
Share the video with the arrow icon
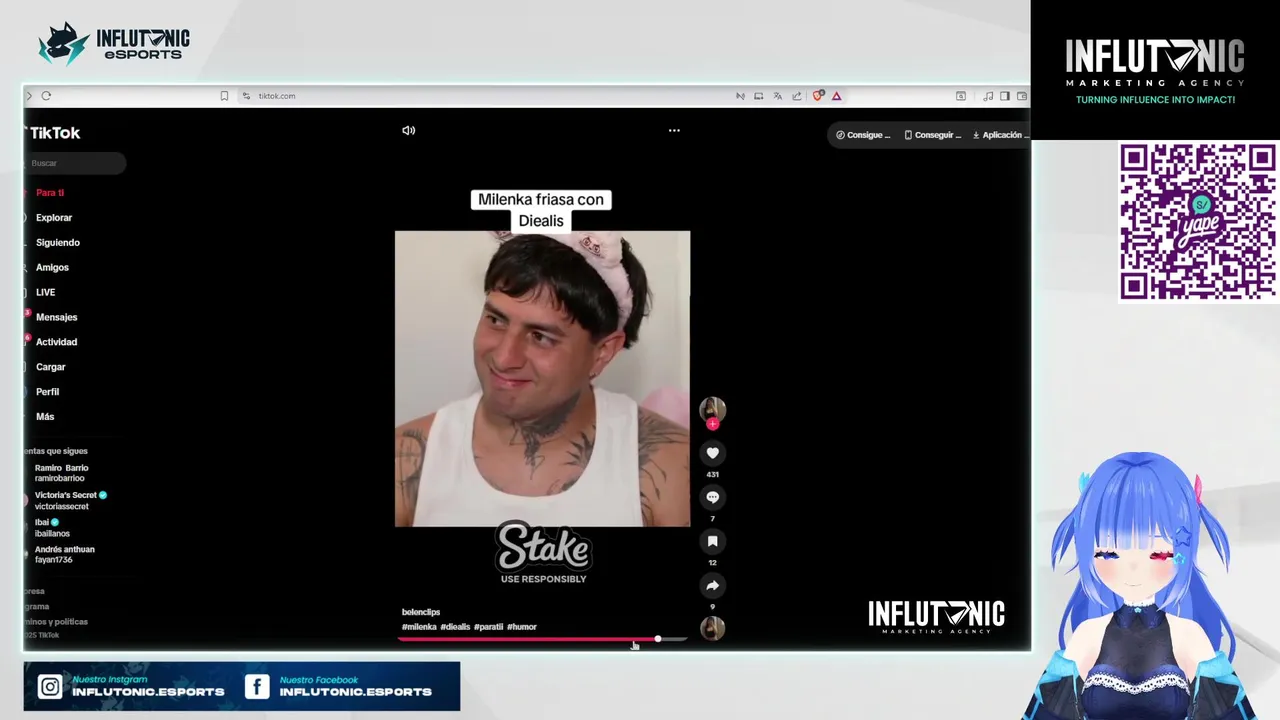[x=712, y=585]
